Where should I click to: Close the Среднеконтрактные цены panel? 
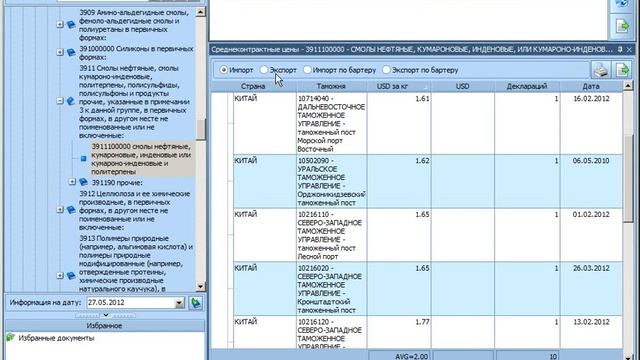point(629,49)
